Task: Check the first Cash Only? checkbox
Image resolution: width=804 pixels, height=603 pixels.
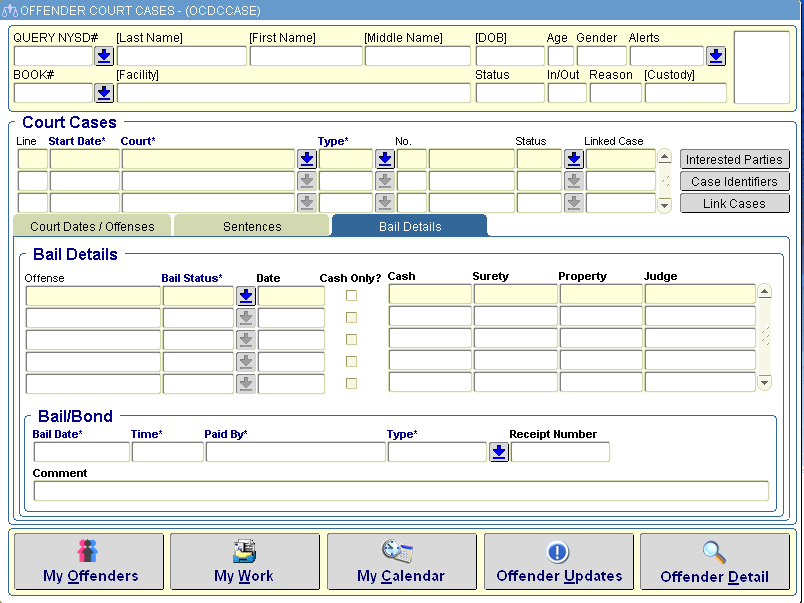Action: tap(351, 295)
